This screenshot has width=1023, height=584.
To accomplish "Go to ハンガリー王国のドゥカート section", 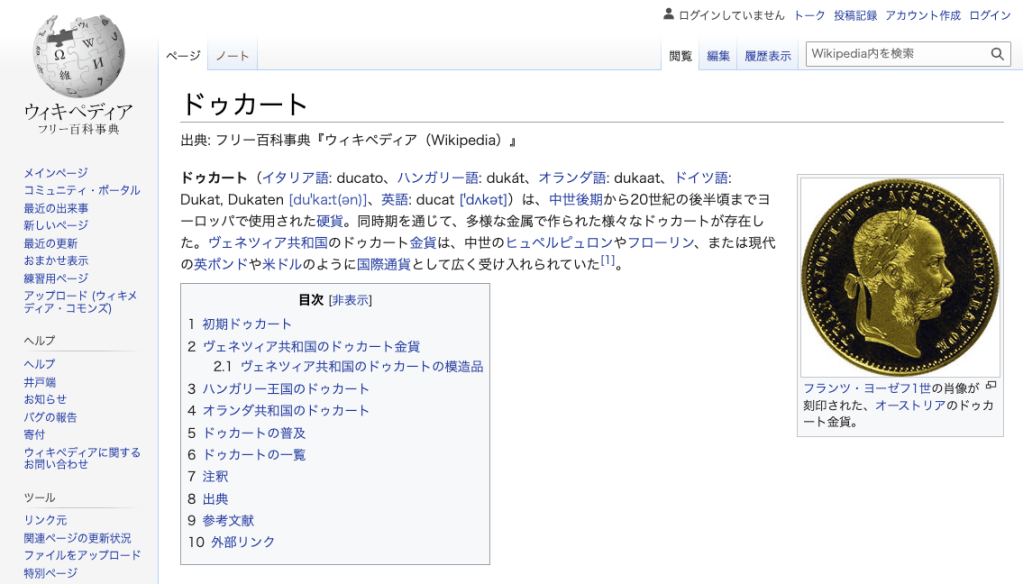I will 286,389.
